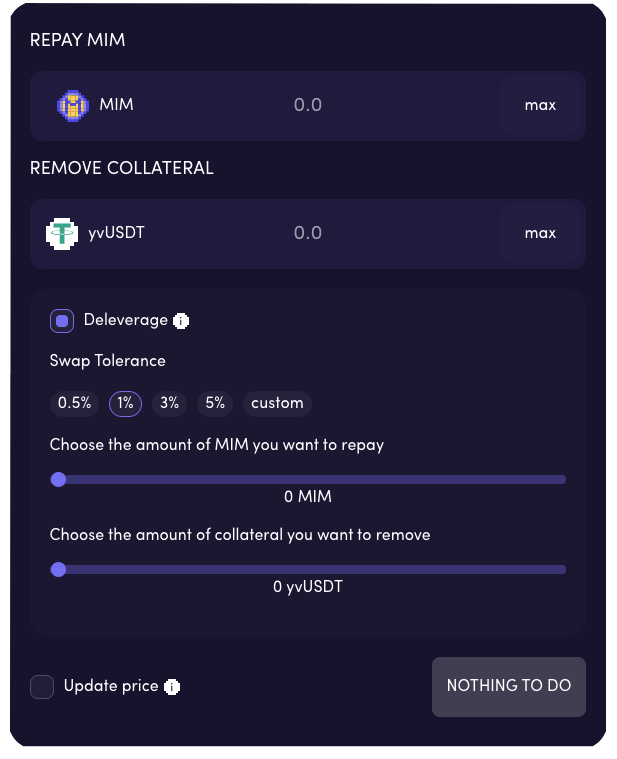Click the Update price info icon
The width and height of the screenshot is (617, 759).
(172, 687)
